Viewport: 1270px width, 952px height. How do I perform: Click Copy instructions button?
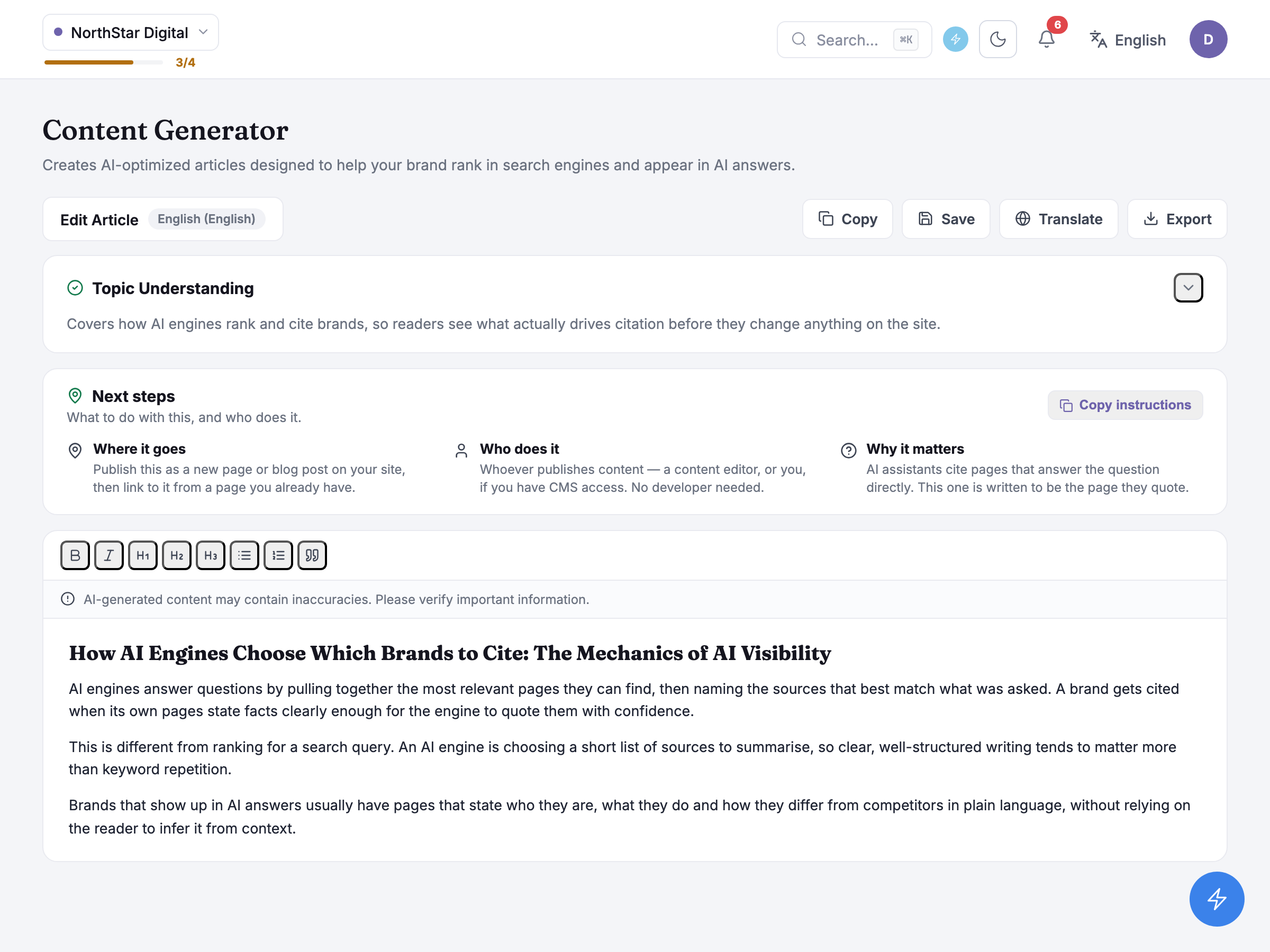pyautogui.click(x=1124, y=405)
